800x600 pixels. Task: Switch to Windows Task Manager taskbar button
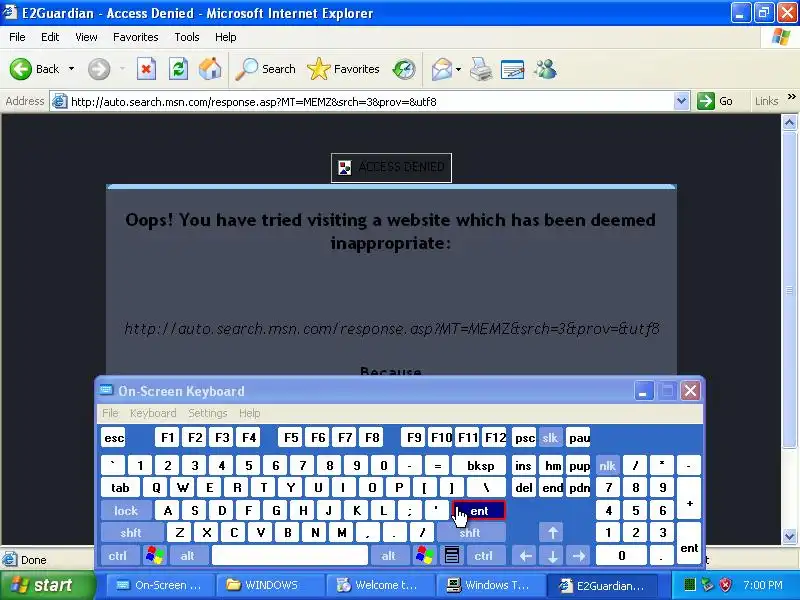coord(490,585)
